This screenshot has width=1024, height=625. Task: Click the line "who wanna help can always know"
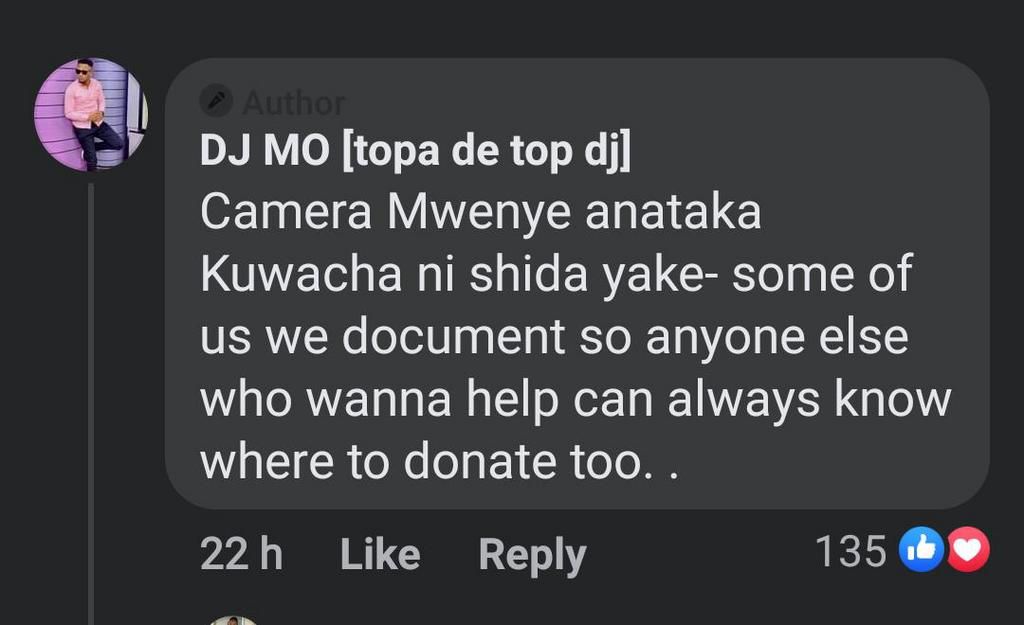(575, 400)
